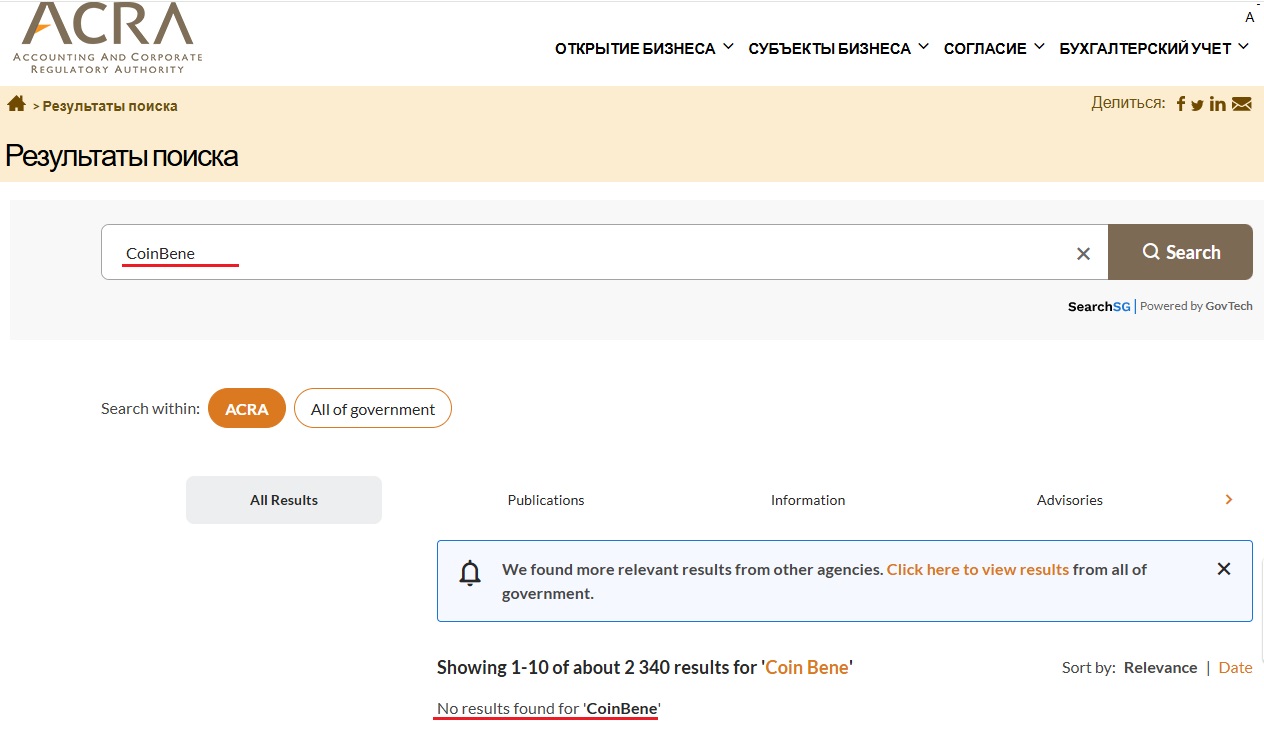The height and width of the screenshot is (732, 1264).
Task: Click the Search within label
Action: (x=150, y=408)
